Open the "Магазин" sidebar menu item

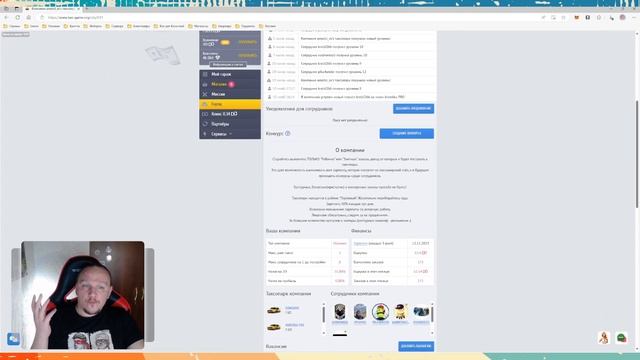230,84
